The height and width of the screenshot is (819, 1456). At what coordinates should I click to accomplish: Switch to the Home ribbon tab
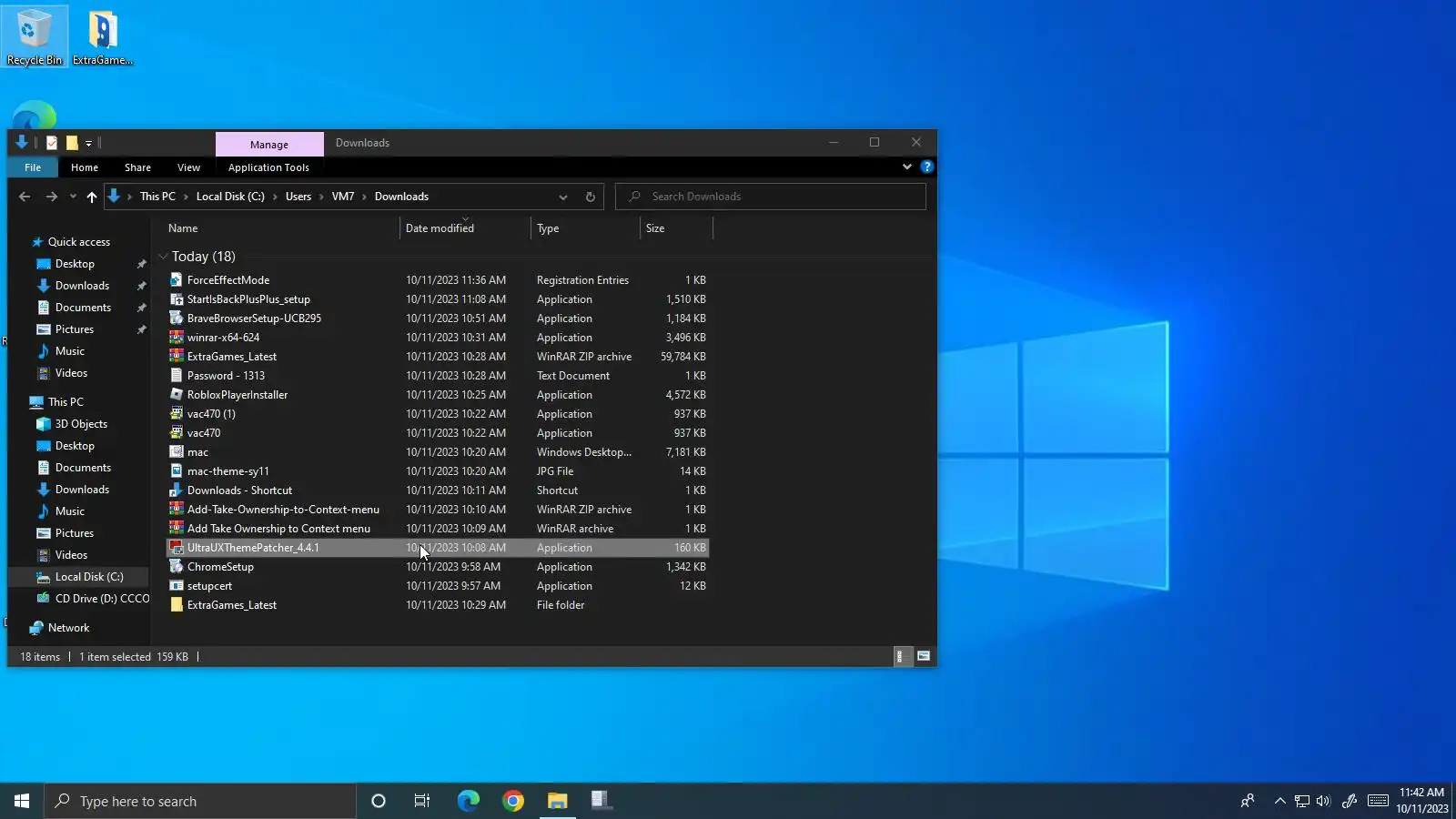coord(85,167)
